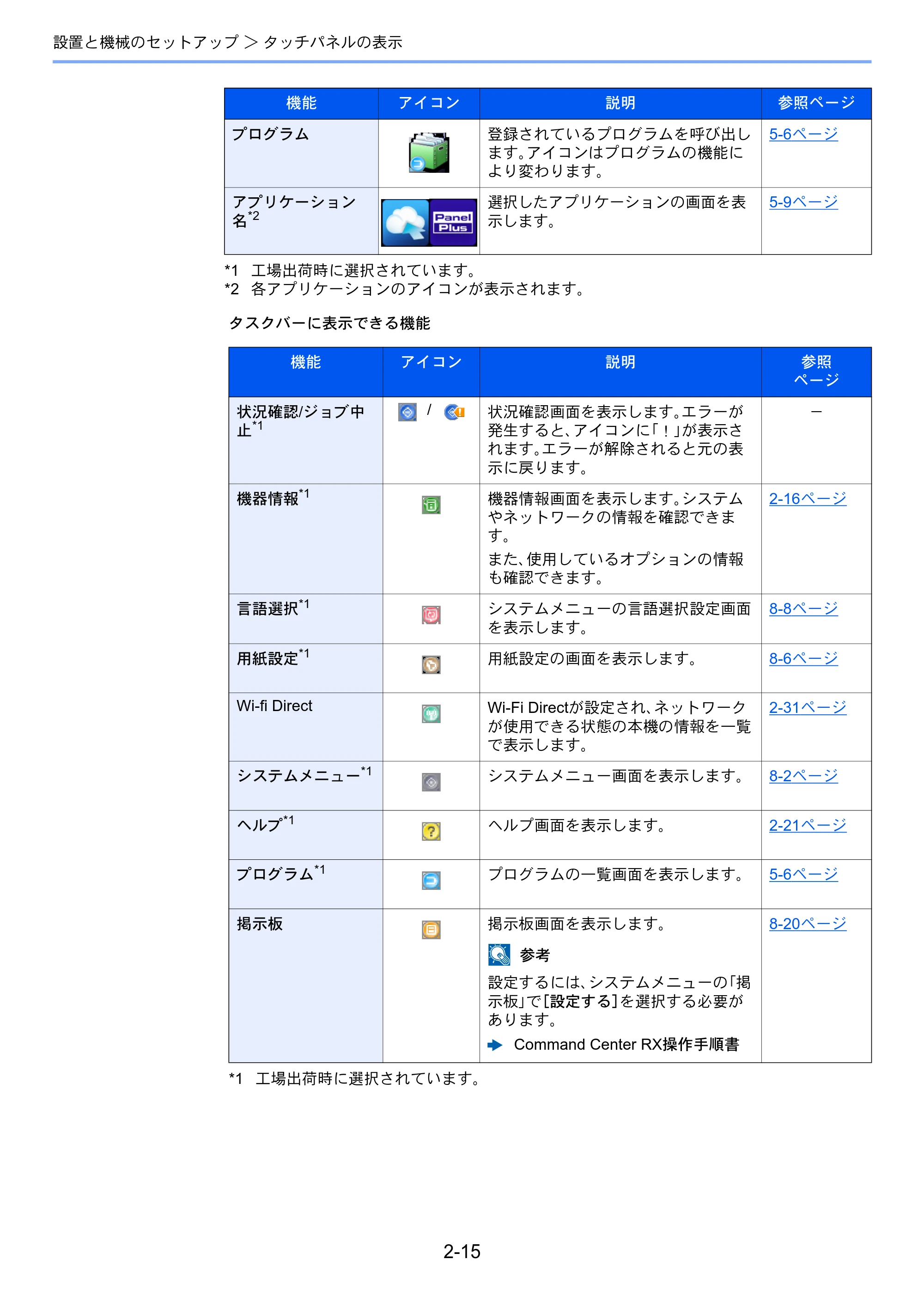Click the 参照ページ header in the top table

coord(816,103)
